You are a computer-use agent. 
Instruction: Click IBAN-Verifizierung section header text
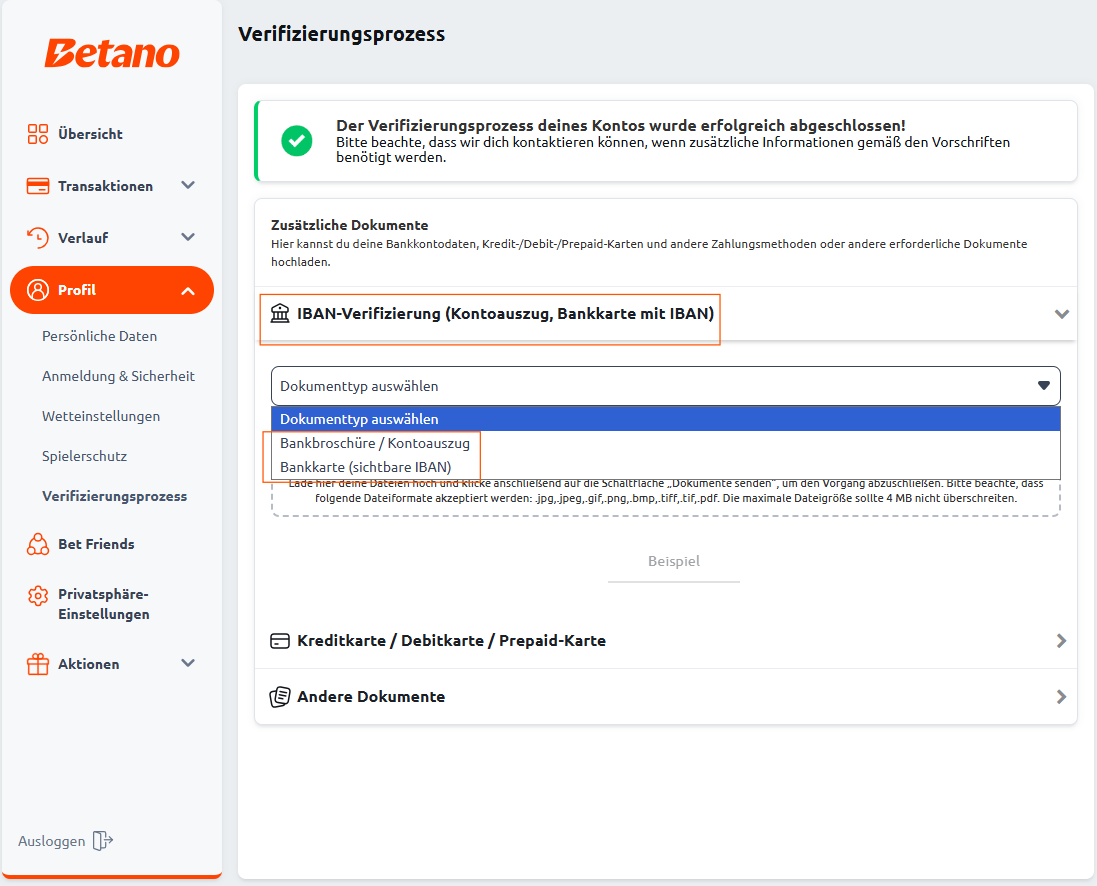pos(505,314)
